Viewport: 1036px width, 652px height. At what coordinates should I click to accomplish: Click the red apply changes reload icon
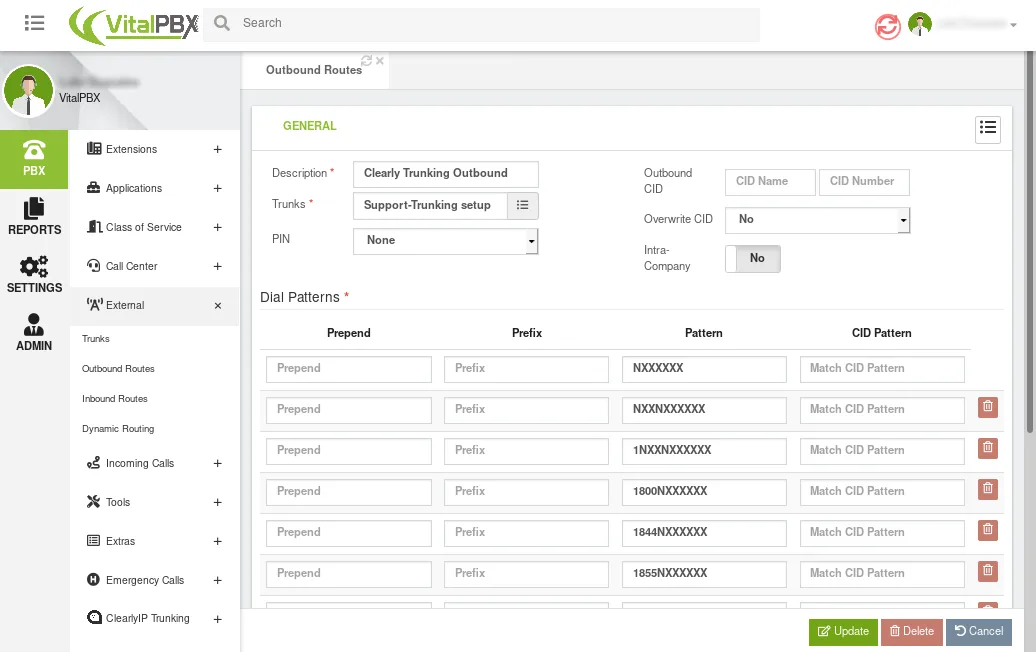887,26
